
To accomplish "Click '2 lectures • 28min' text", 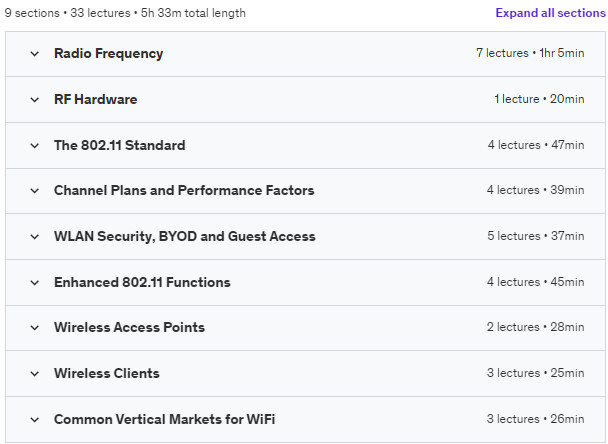I will tap(535, 327).
